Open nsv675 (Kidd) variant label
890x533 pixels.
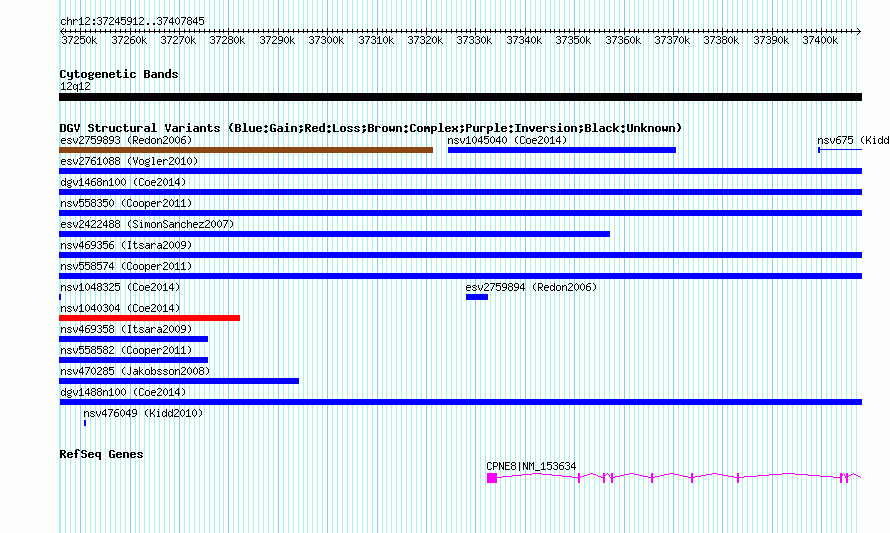coord(853,140)
